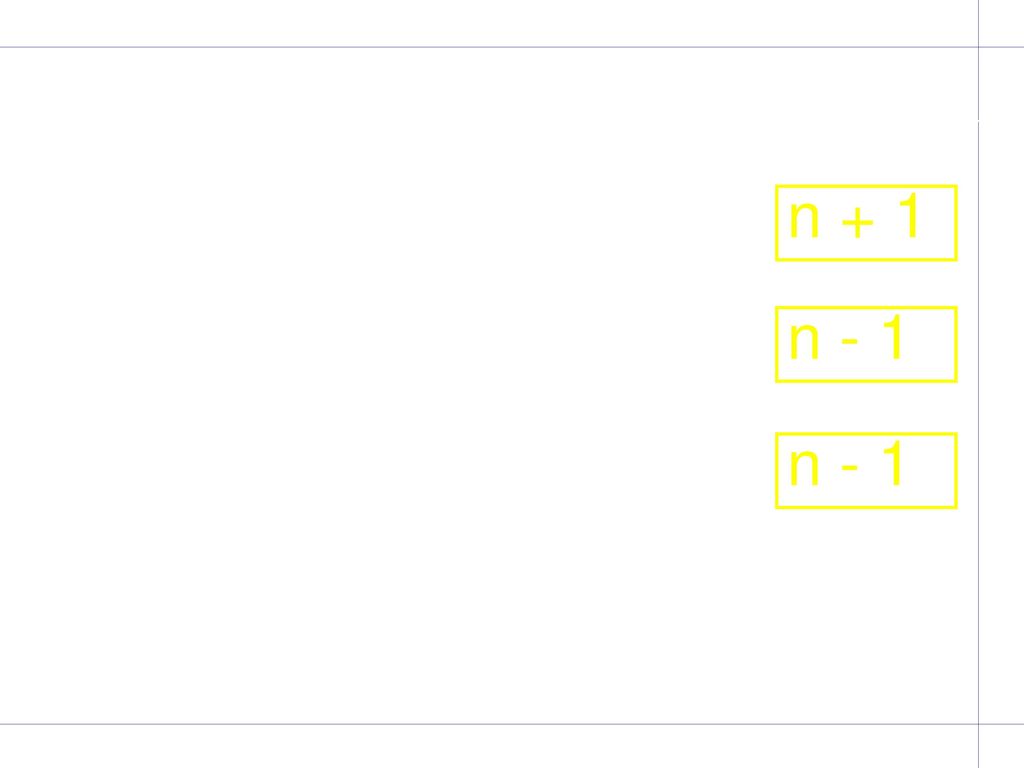Select the vertical gray guide line
1024x768 pixels.
click(x=978, y=384)
